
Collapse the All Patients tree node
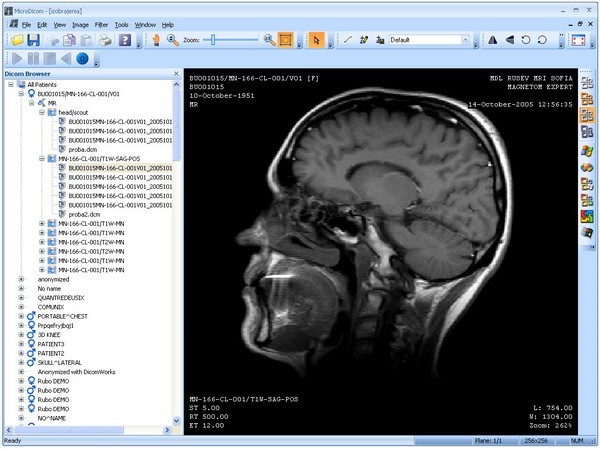(11, 84)
